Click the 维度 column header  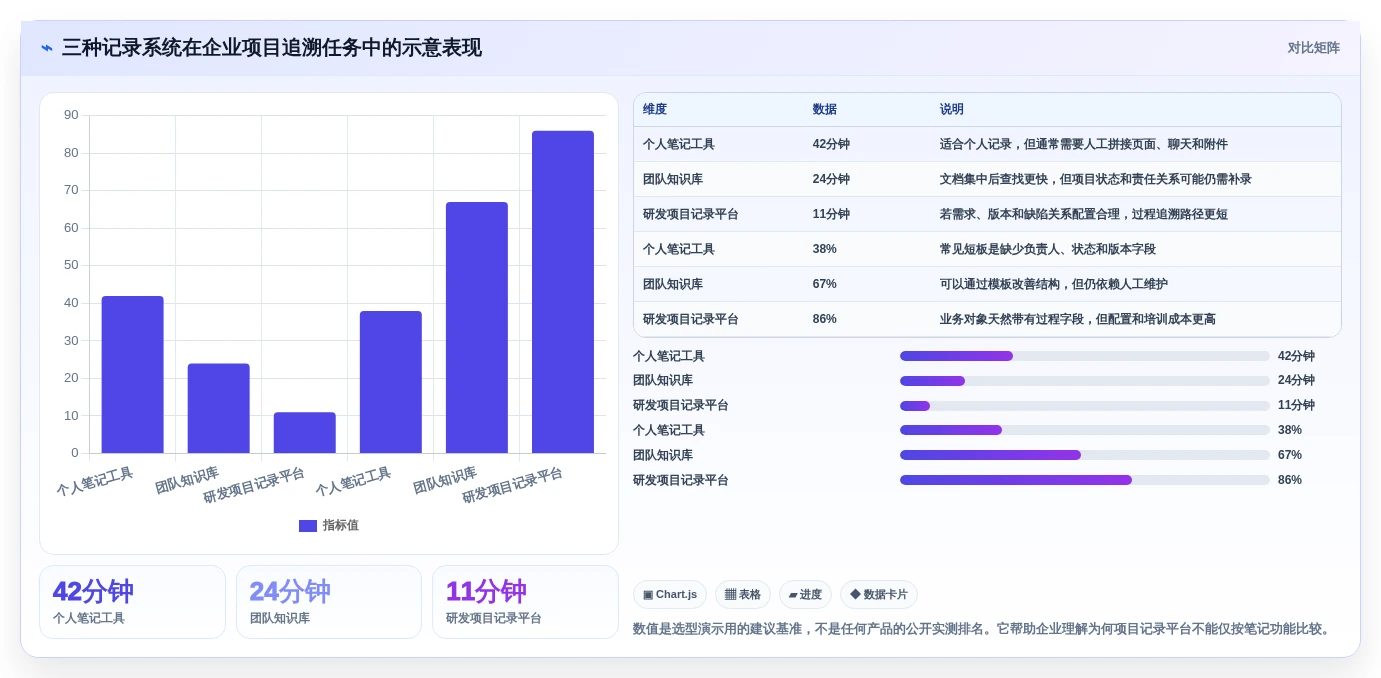tap(655, 110)
